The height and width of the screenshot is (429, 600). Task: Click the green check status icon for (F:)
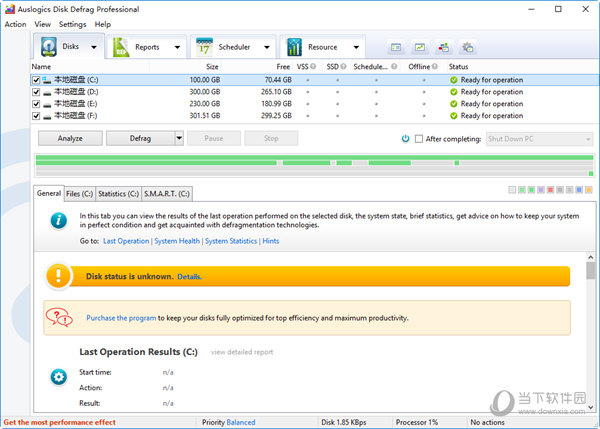[x=454, y=116]
